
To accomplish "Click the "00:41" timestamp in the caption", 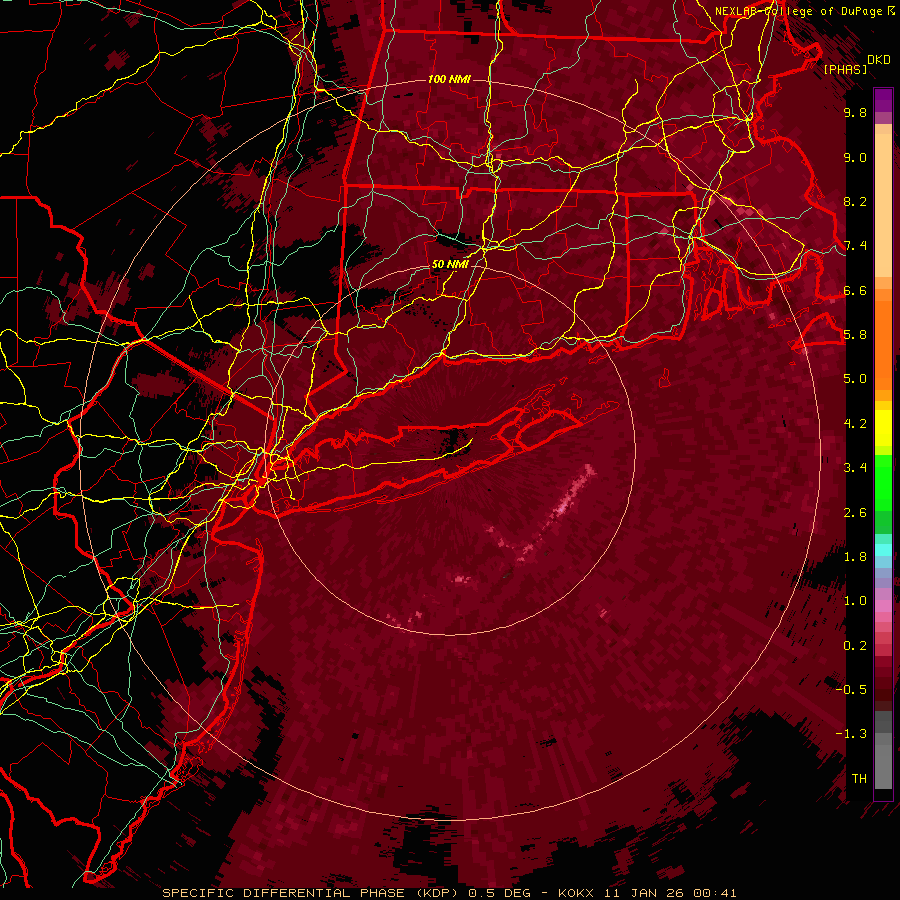I will coord(715,893).
